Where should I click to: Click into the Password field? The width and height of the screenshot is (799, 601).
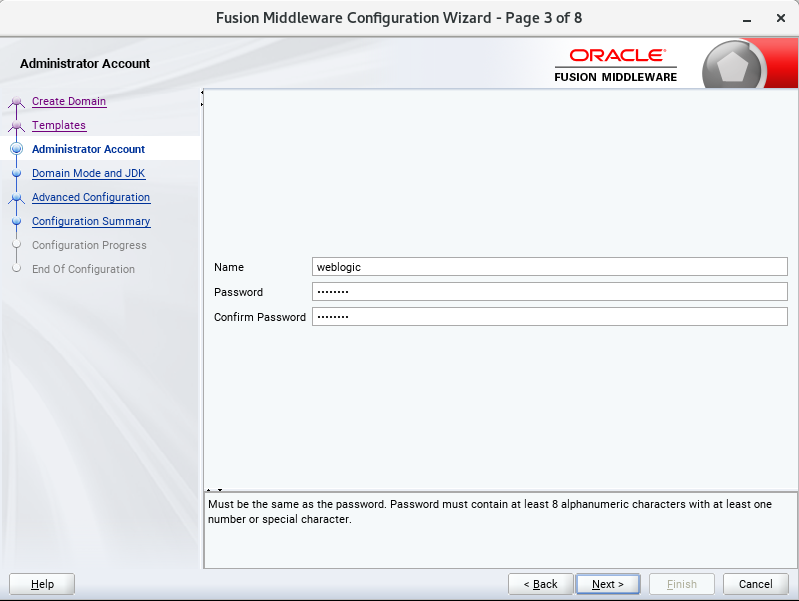tap(549, 292)
